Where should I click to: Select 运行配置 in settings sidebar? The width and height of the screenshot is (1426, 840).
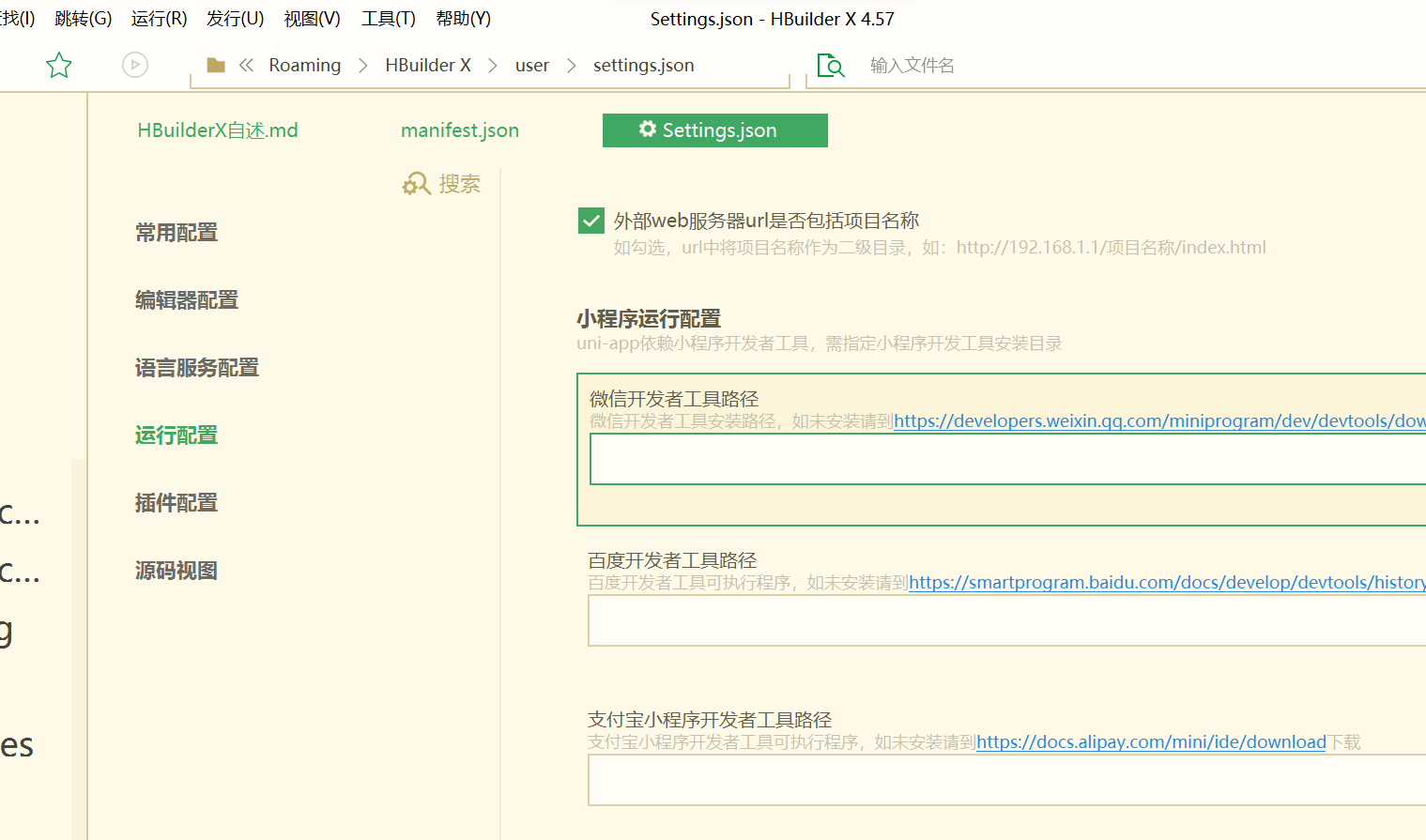click(176, 435)
